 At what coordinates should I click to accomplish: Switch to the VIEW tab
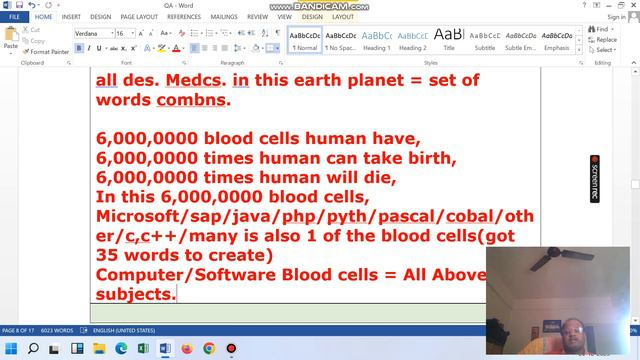(x=284, y=17)
